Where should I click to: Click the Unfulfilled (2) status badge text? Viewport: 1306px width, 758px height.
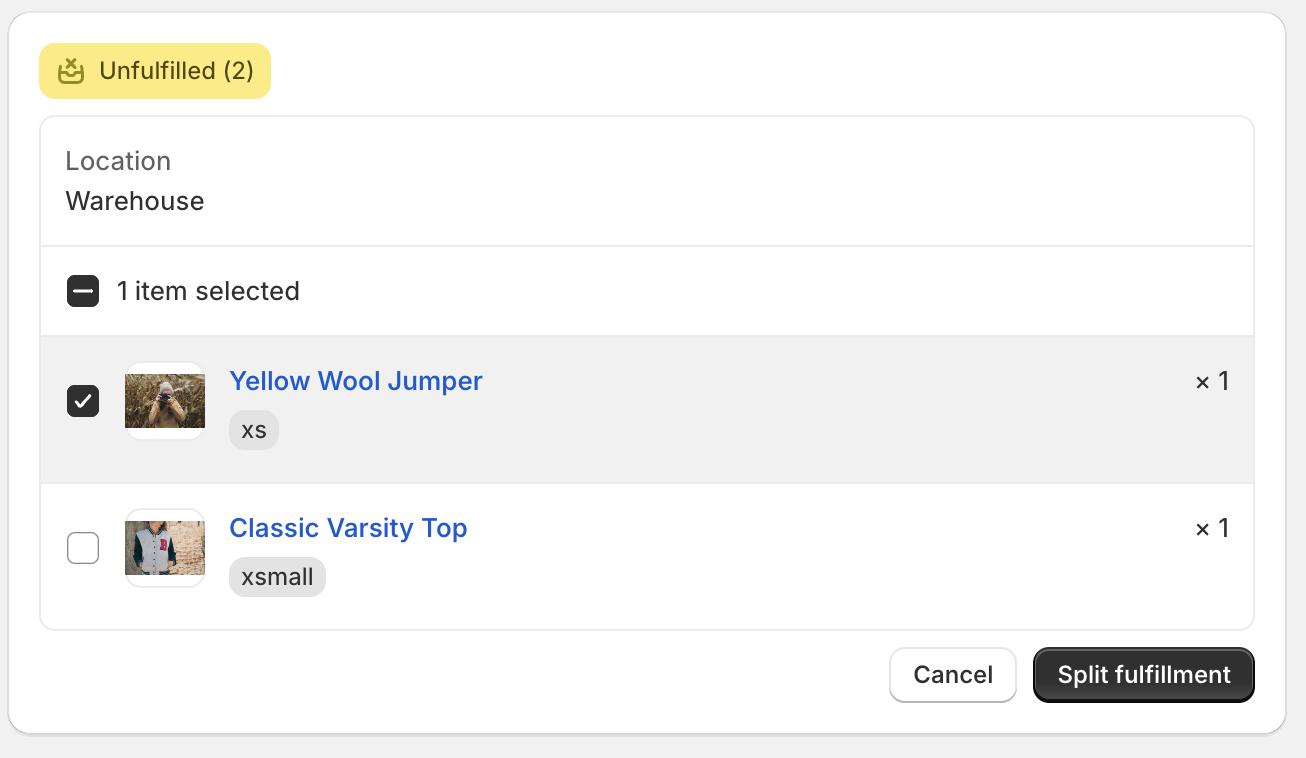point(176,71)
